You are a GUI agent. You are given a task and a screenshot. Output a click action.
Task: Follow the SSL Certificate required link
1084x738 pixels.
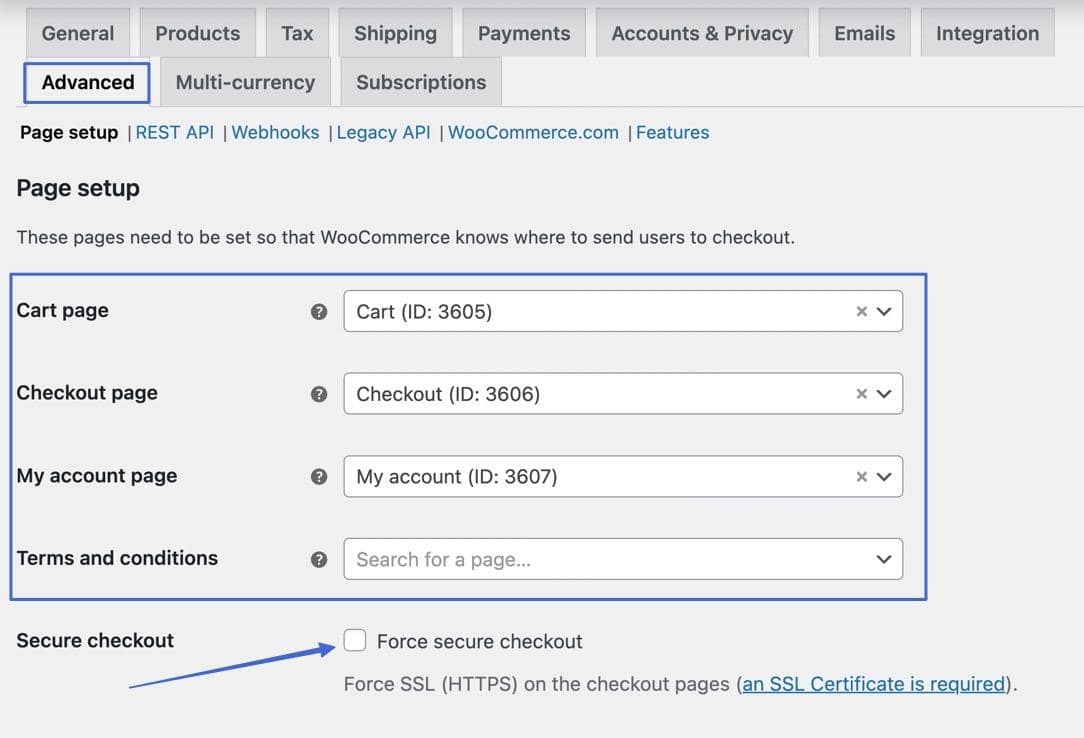coord(872,684)
